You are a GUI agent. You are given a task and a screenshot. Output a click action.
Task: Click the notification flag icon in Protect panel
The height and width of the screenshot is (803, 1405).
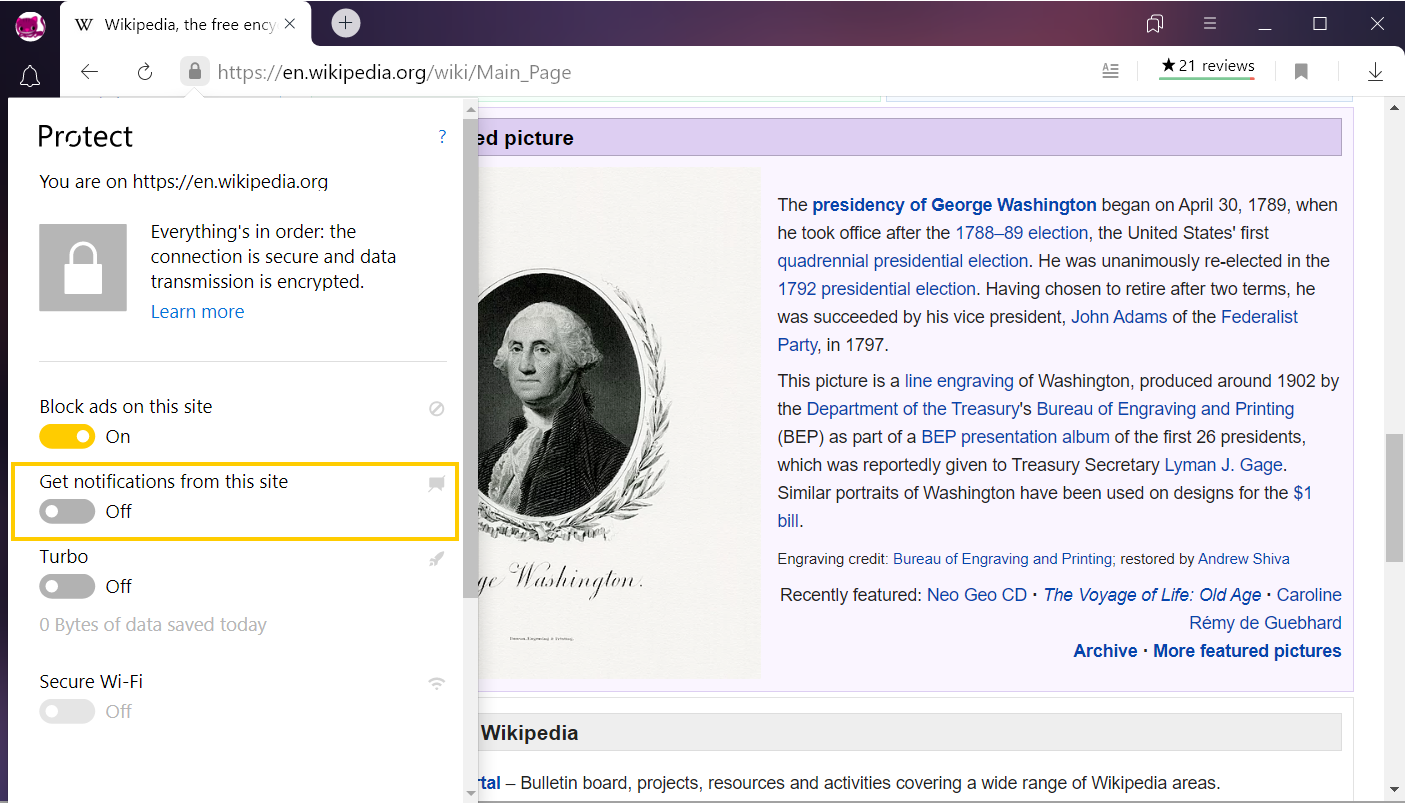pyautogui.click(x=436, y=484)
